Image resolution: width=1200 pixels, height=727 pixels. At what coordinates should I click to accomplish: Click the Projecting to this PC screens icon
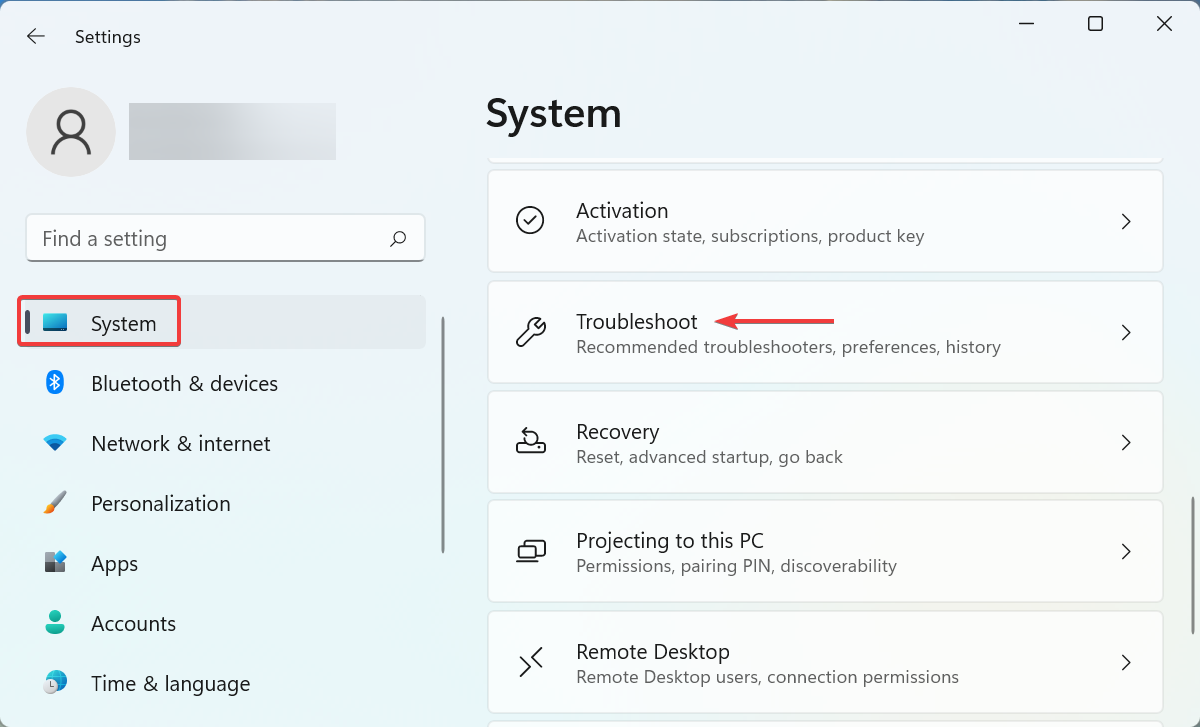pos(531,551)
